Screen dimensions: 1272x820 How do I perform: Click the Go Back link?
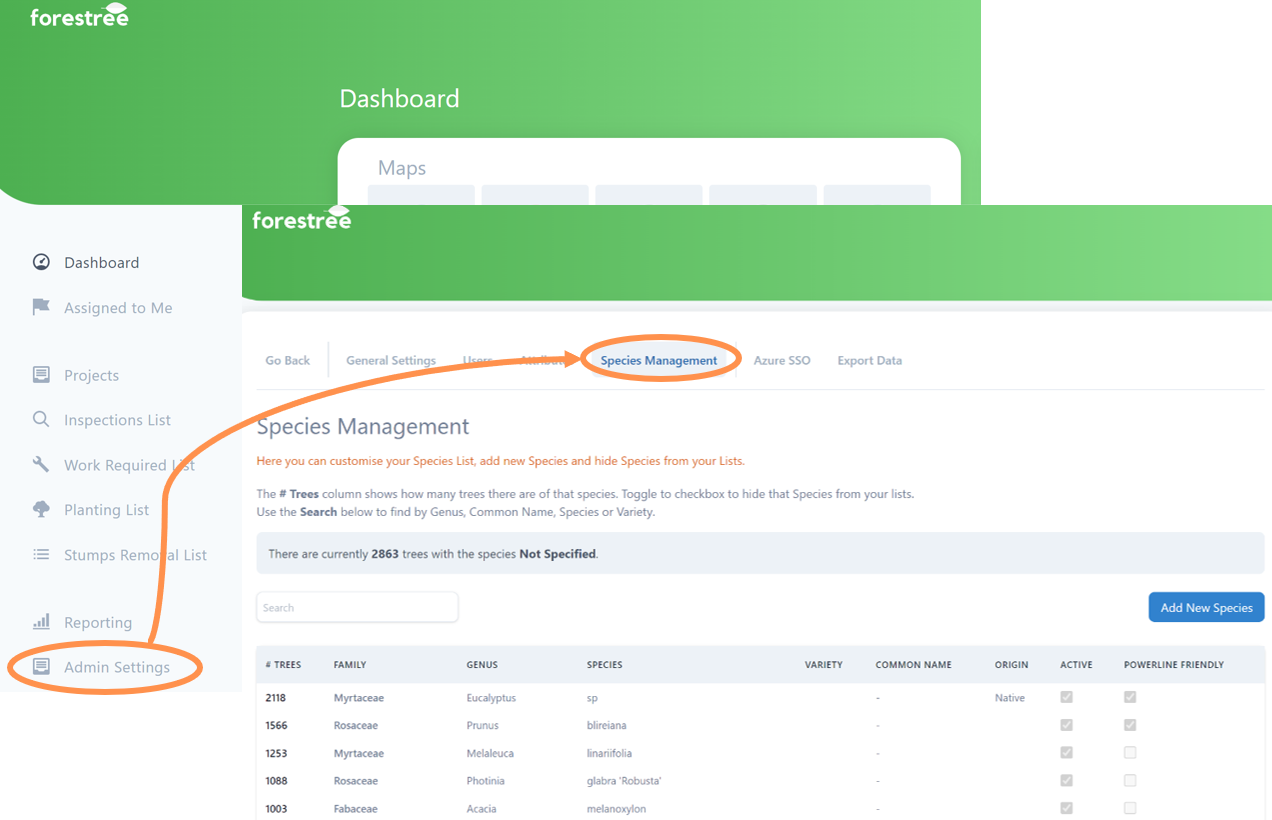click(287, 360)
